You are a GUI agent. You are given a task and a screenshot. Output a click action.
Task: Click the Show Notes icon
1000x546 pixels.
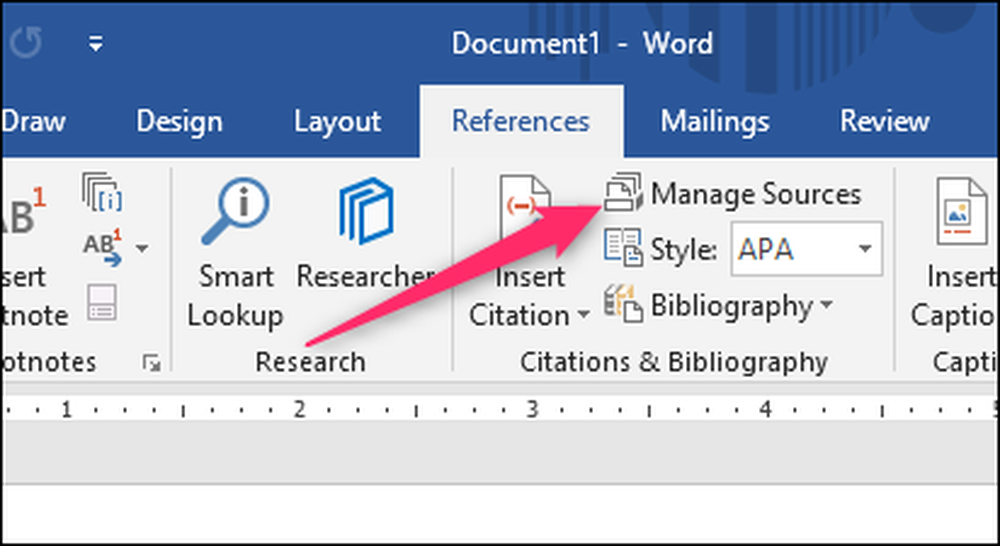[x=102, y=302]
